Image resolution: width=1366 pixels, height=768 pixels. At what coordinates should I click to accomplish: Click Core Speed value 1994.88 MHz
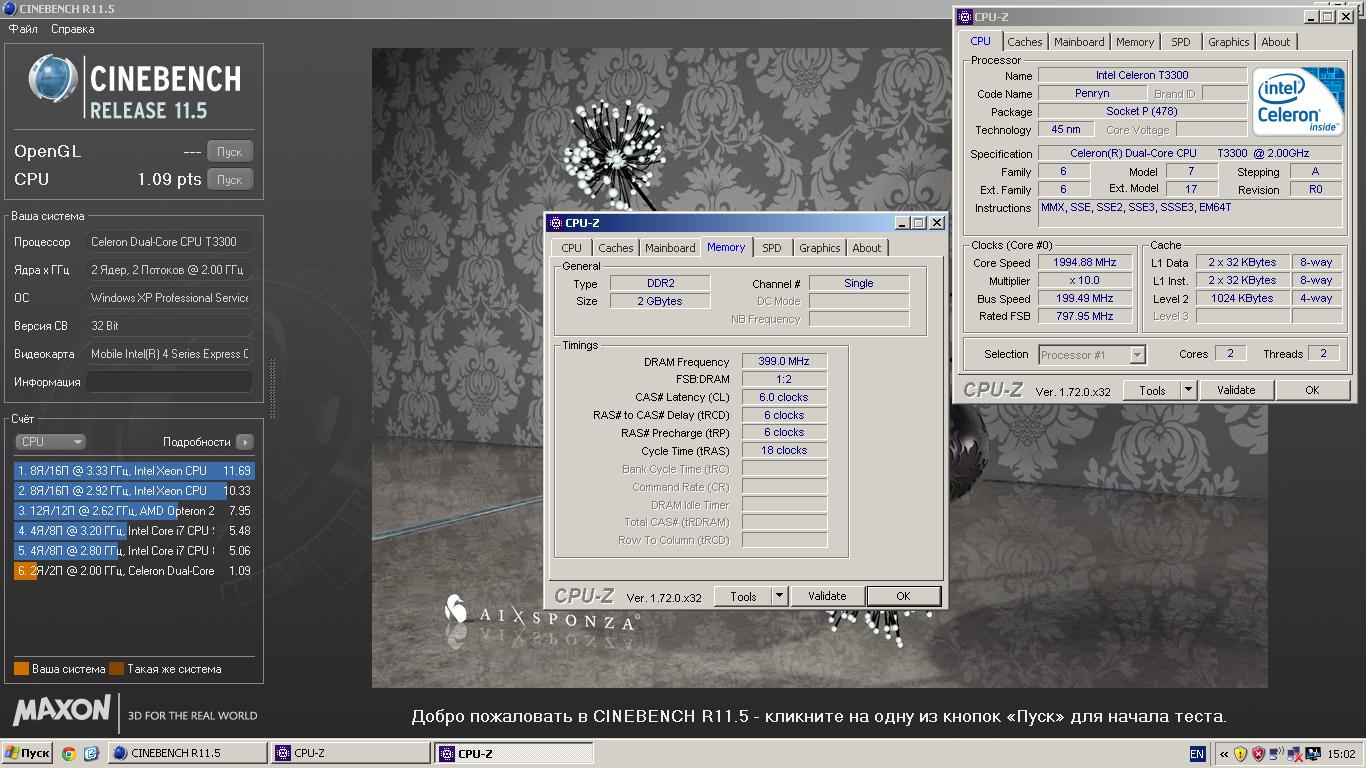pyautogui.click(x=1086, y=263)
